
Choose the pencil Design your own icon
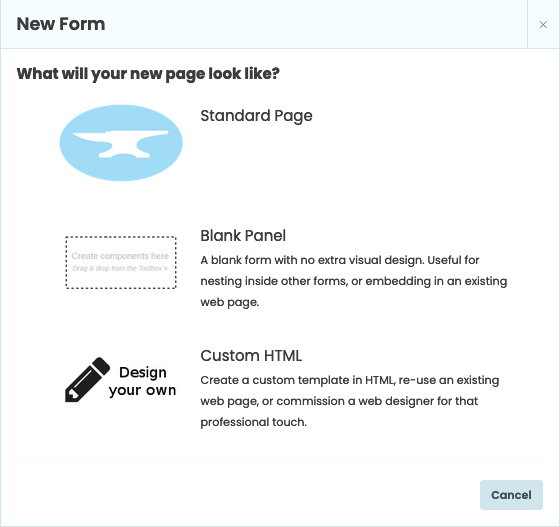121,381
